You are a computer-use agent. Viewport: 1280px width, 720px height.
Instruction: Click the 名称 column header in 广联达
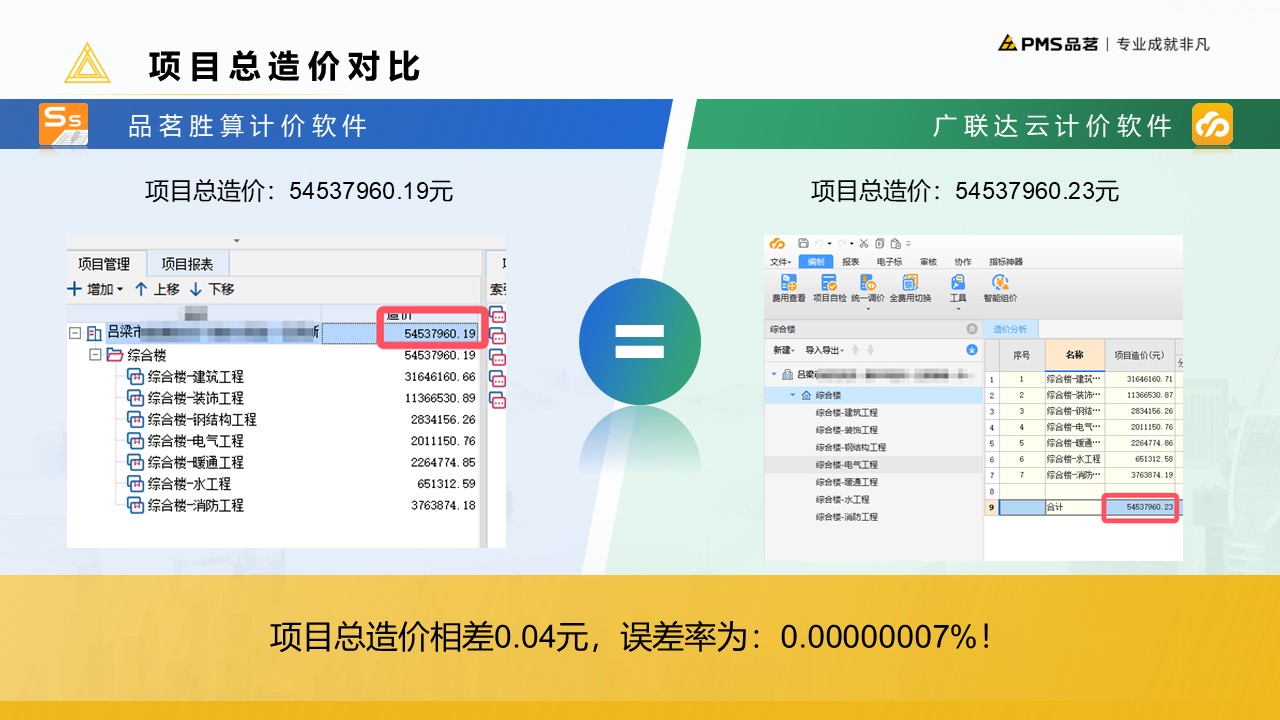[x=1075, y=355]
